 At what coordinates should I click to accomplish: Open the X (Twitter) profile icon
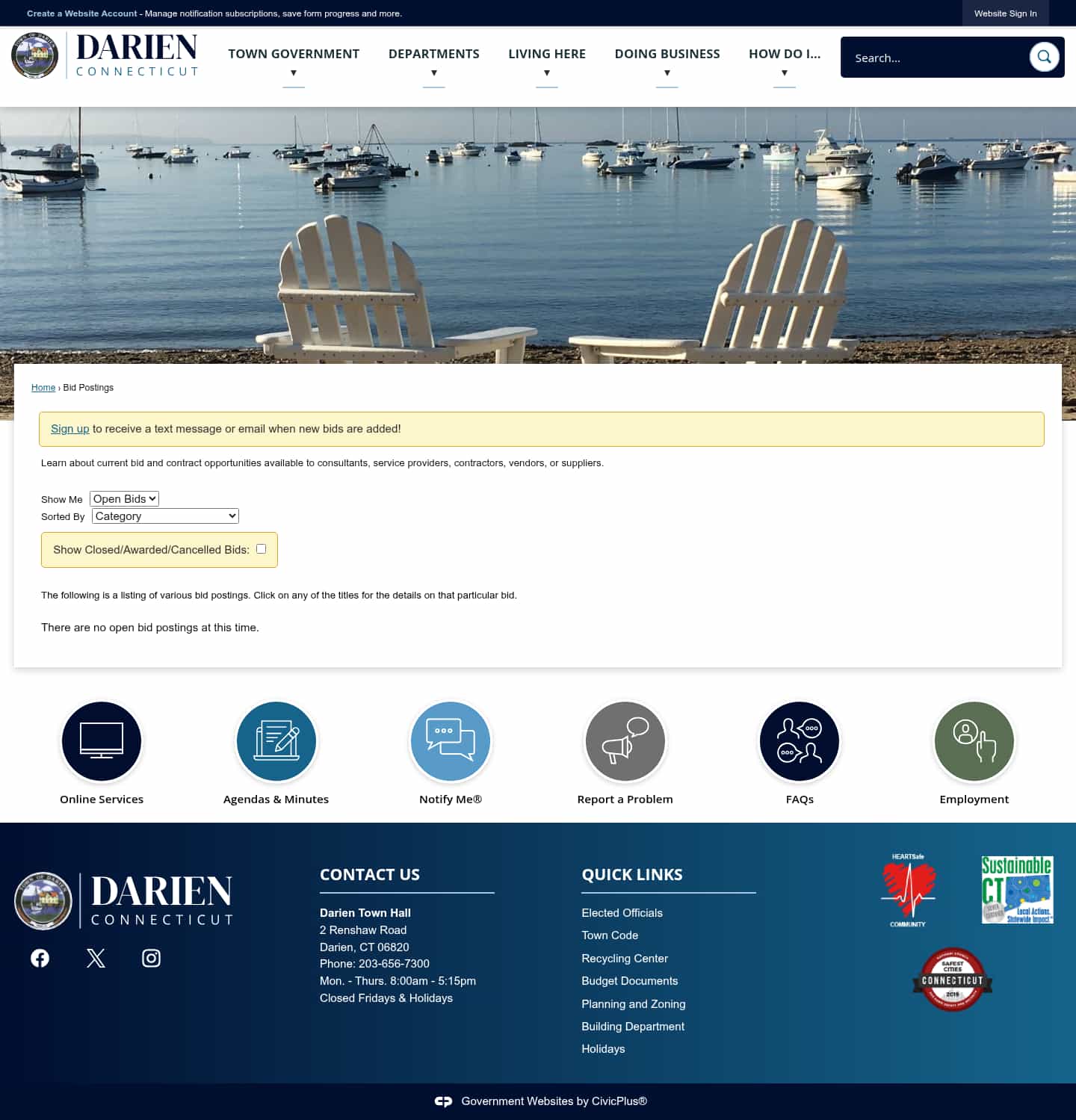click(x=95, y=957)
